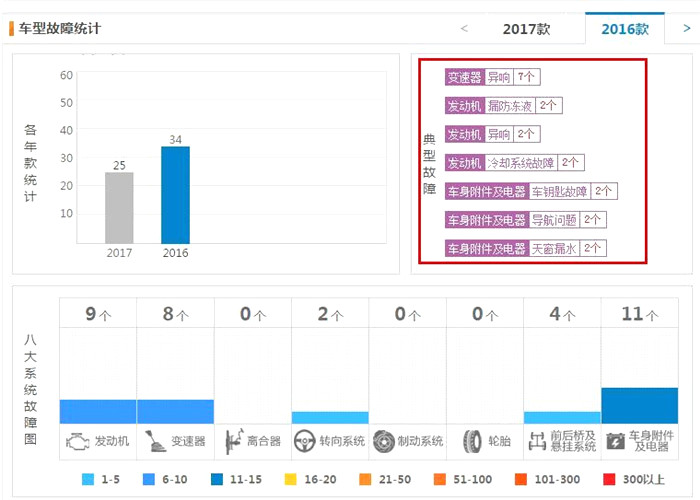The image size is (700, 500).
Task: Click the steering system (转向系统) wheel icon
Action: tap(305, 440)
